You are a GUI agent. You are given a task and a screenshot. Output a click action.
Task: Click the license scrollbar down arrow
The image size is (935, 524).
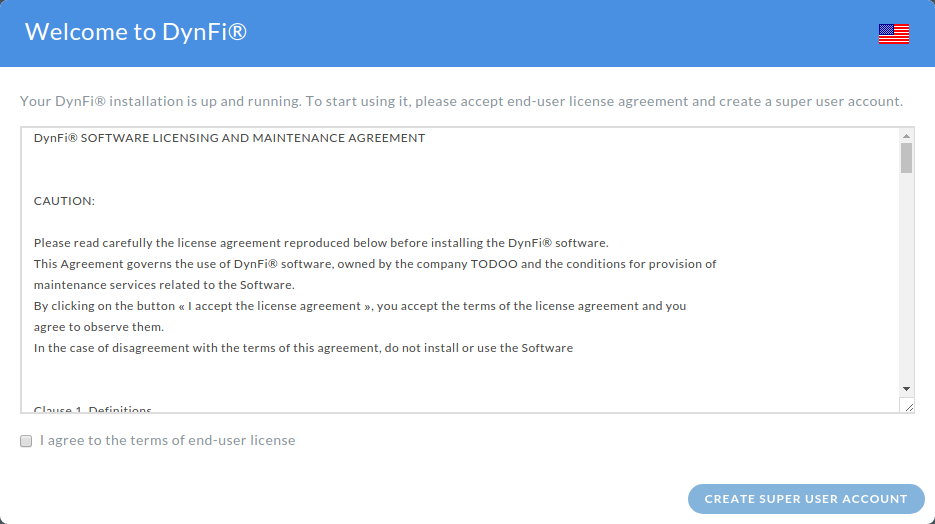pos(906,389)
